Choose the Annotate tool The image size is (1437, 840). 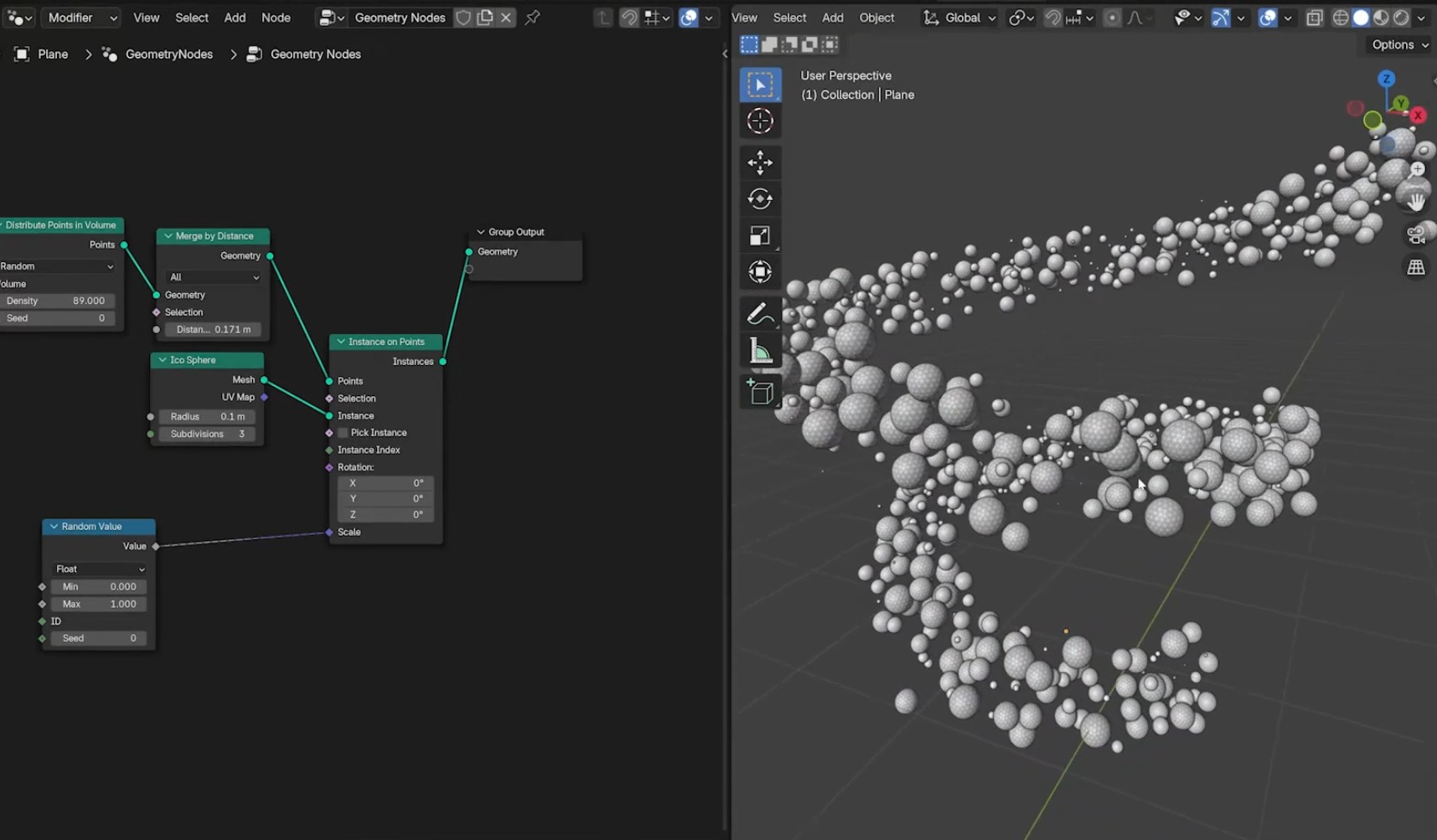click(760, 314)
